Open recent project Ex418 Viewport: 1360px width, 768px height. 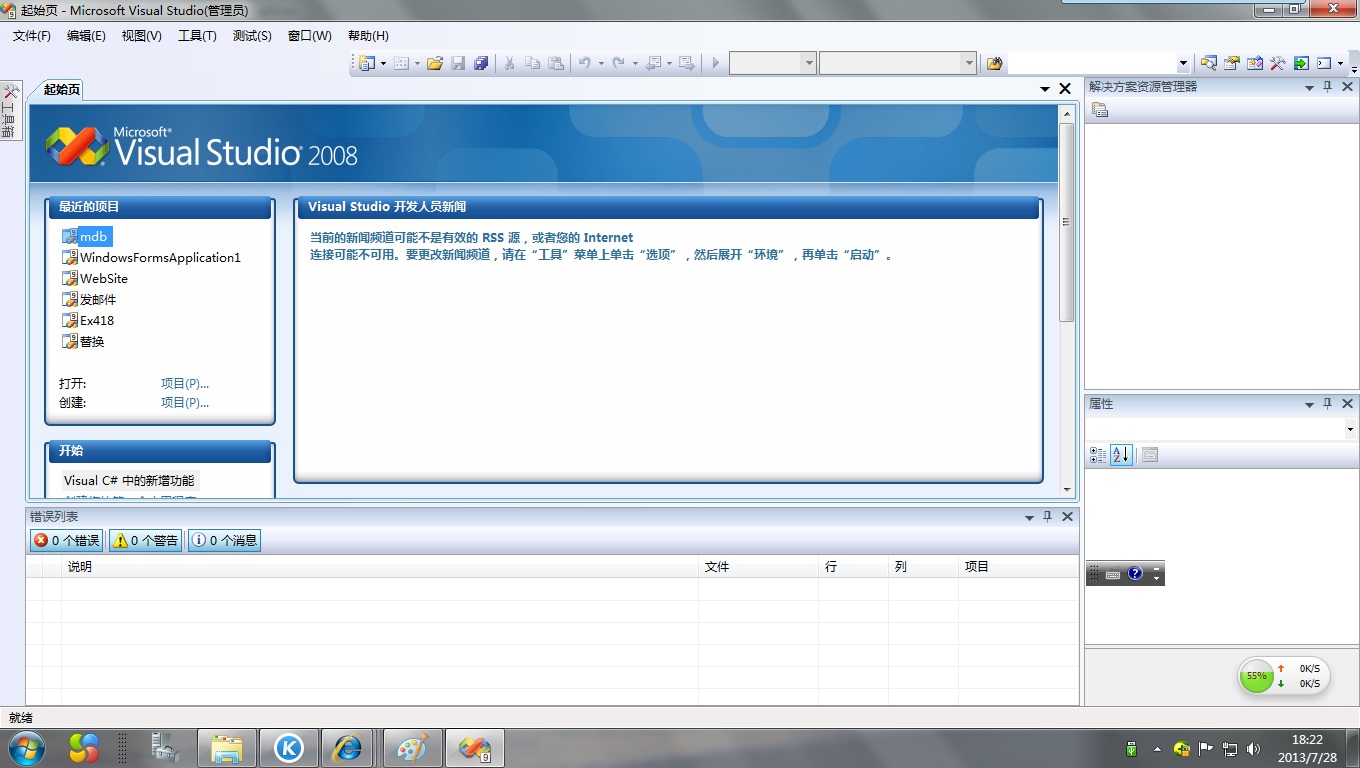tap(97, 321)
